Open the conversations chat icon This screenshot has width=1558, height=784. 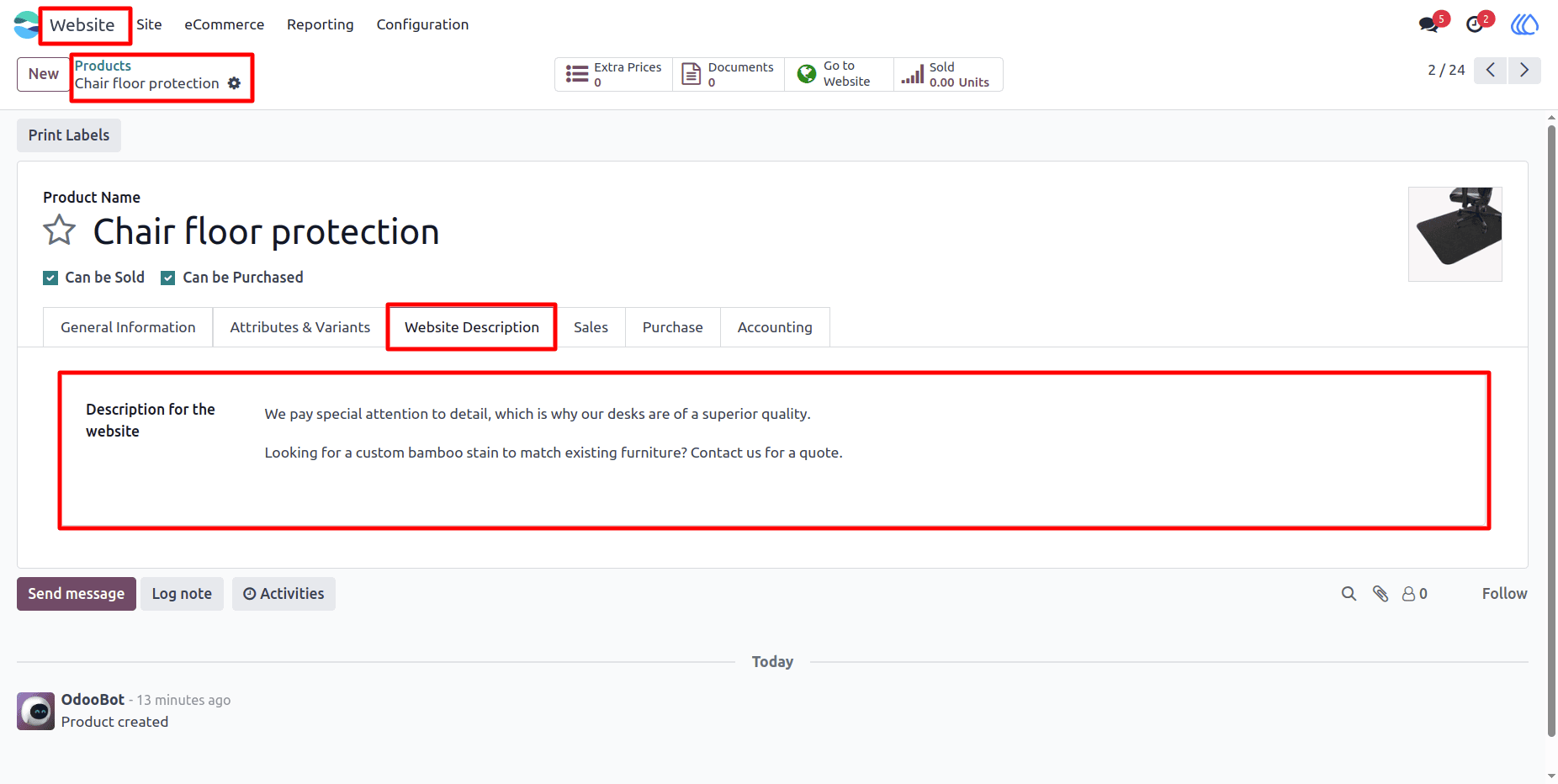point(1428,24)
